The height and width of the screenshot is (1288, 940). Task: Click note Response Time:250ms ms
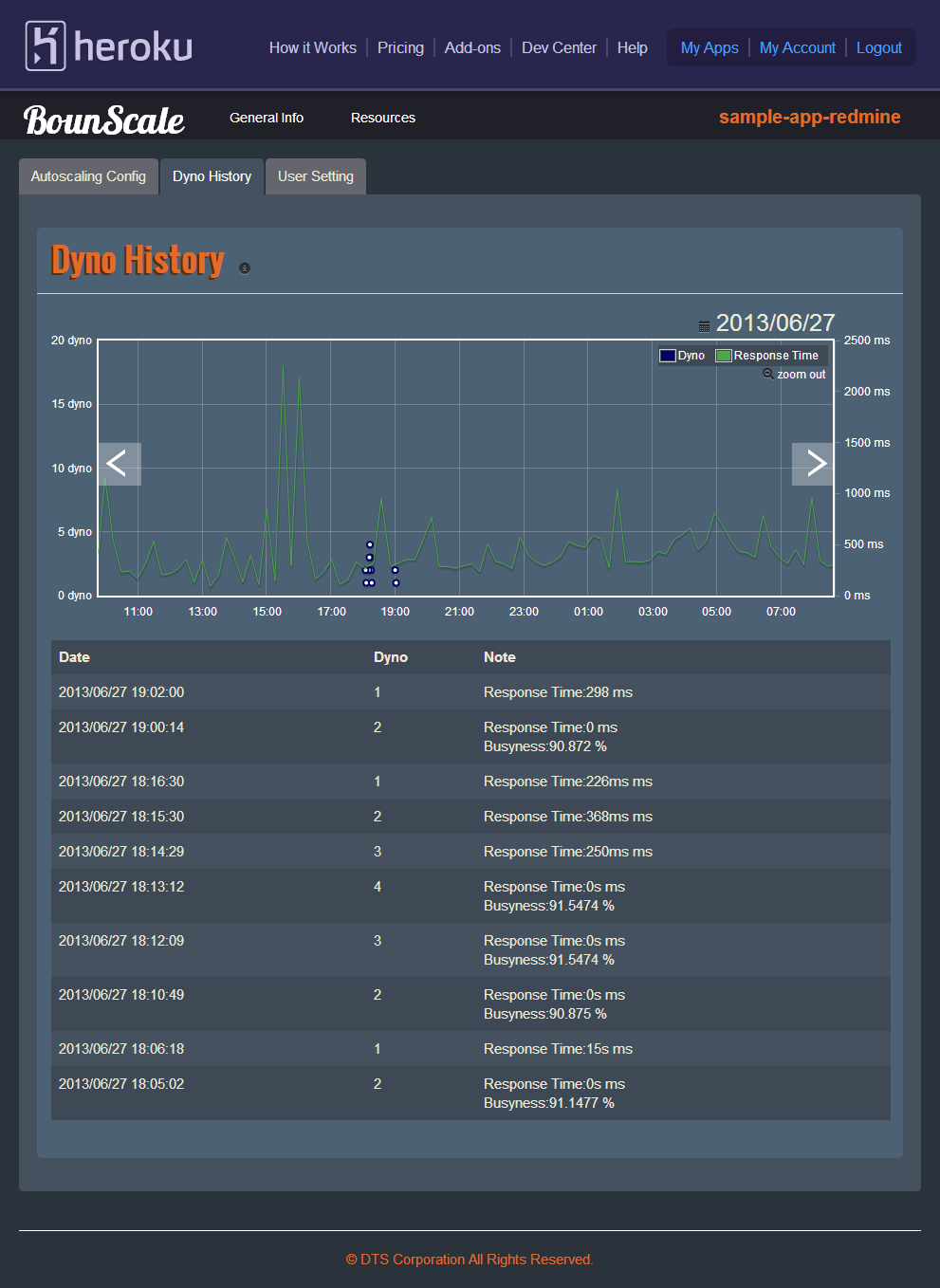point(568,852)
